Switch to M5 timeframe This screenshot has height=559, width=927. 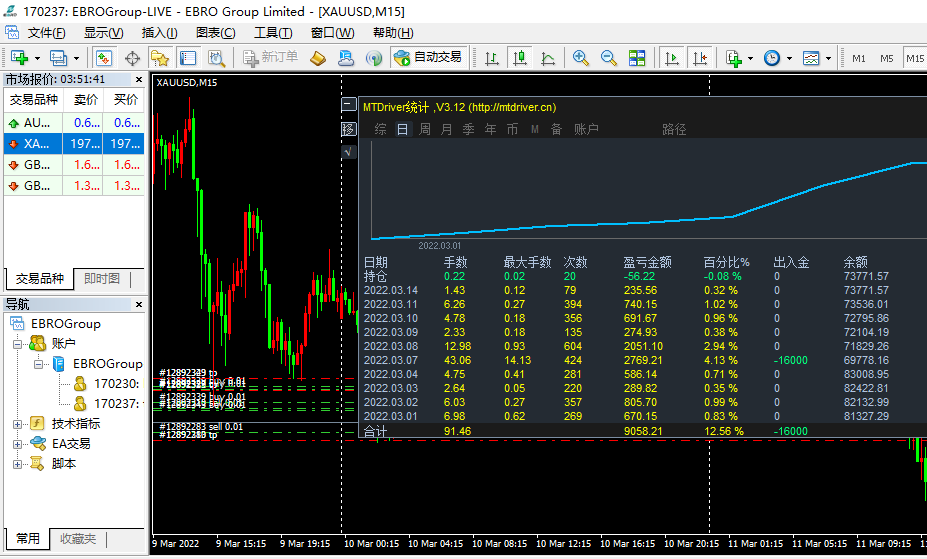click(886, 58)
